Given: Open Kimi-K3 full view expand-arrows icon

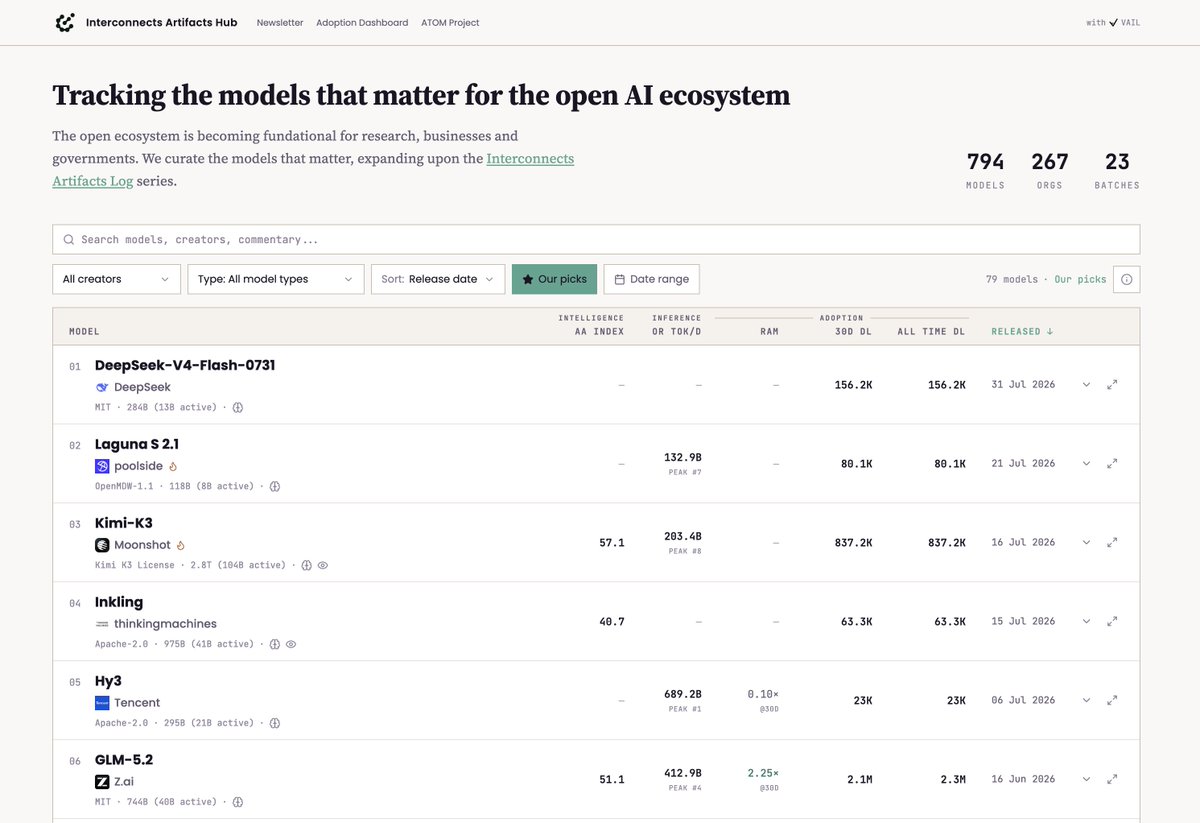Looking at the screenshot, I should [1112, 542].
